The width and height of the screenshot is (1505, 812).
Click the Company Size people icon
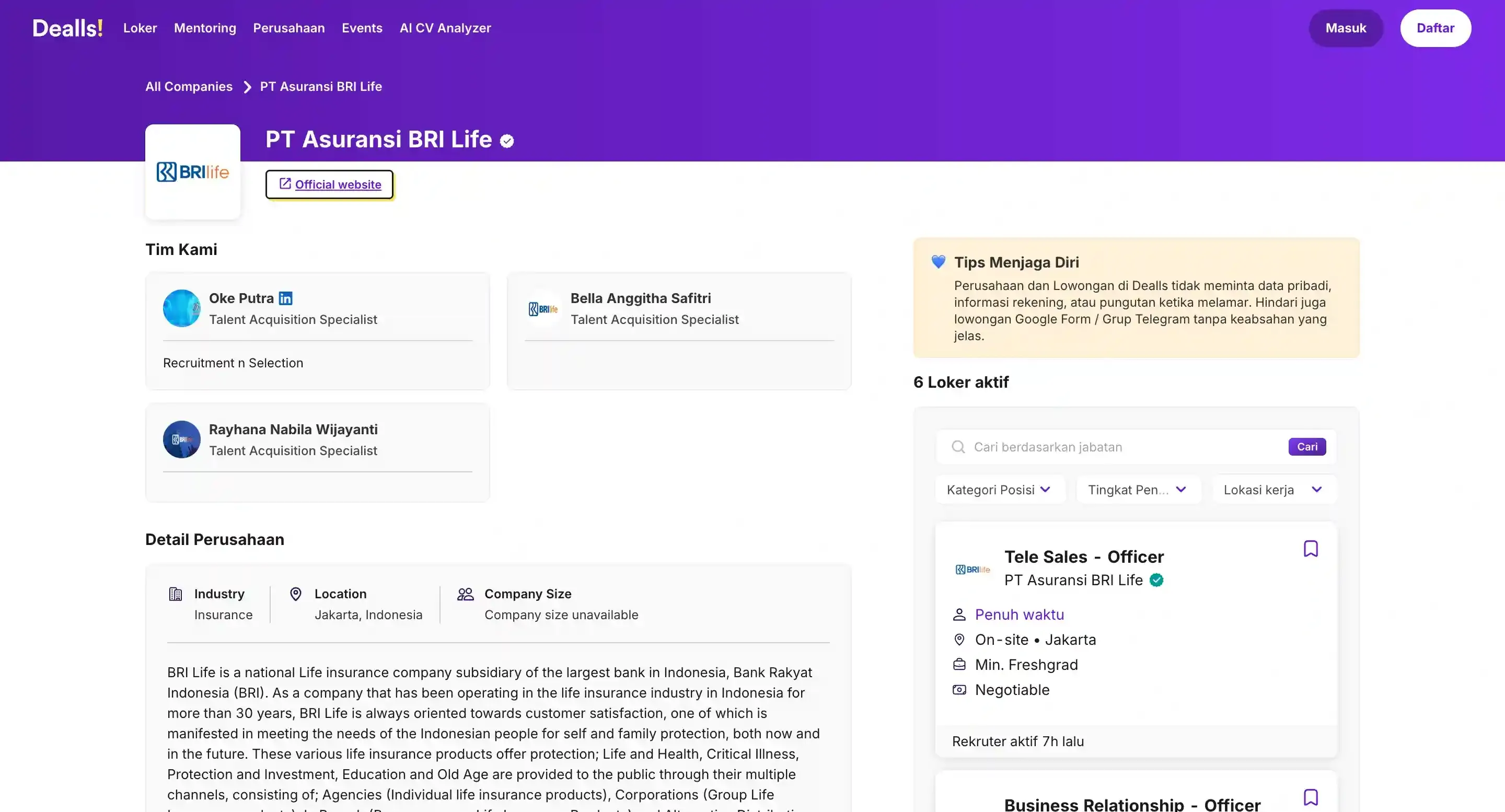pyautogui.click(x=466, y=594)
